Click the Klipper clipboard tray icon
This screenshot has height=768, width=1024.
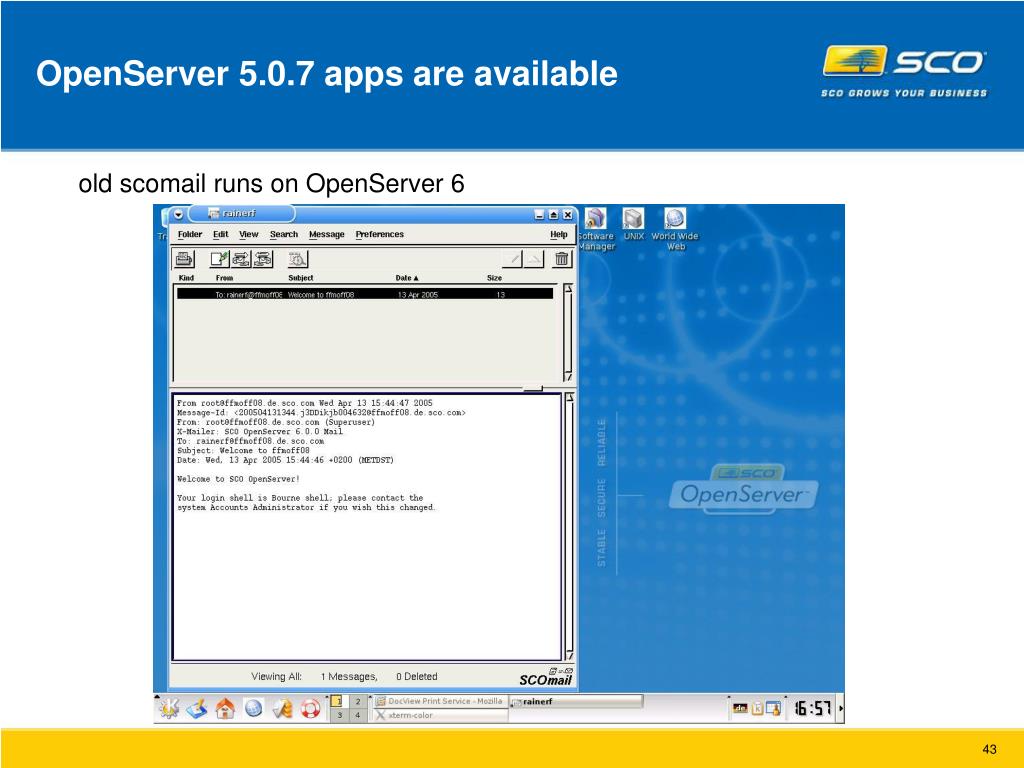coord(758,708)
